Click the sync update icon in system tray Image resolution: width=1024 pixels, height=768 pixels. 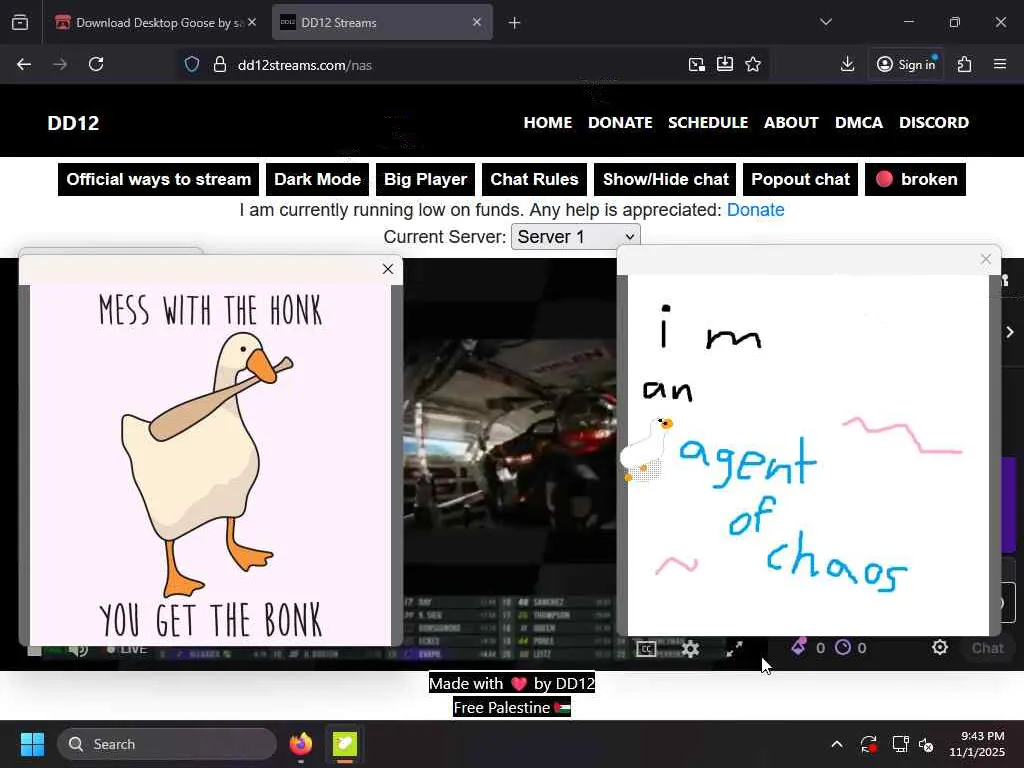point(869,744)
